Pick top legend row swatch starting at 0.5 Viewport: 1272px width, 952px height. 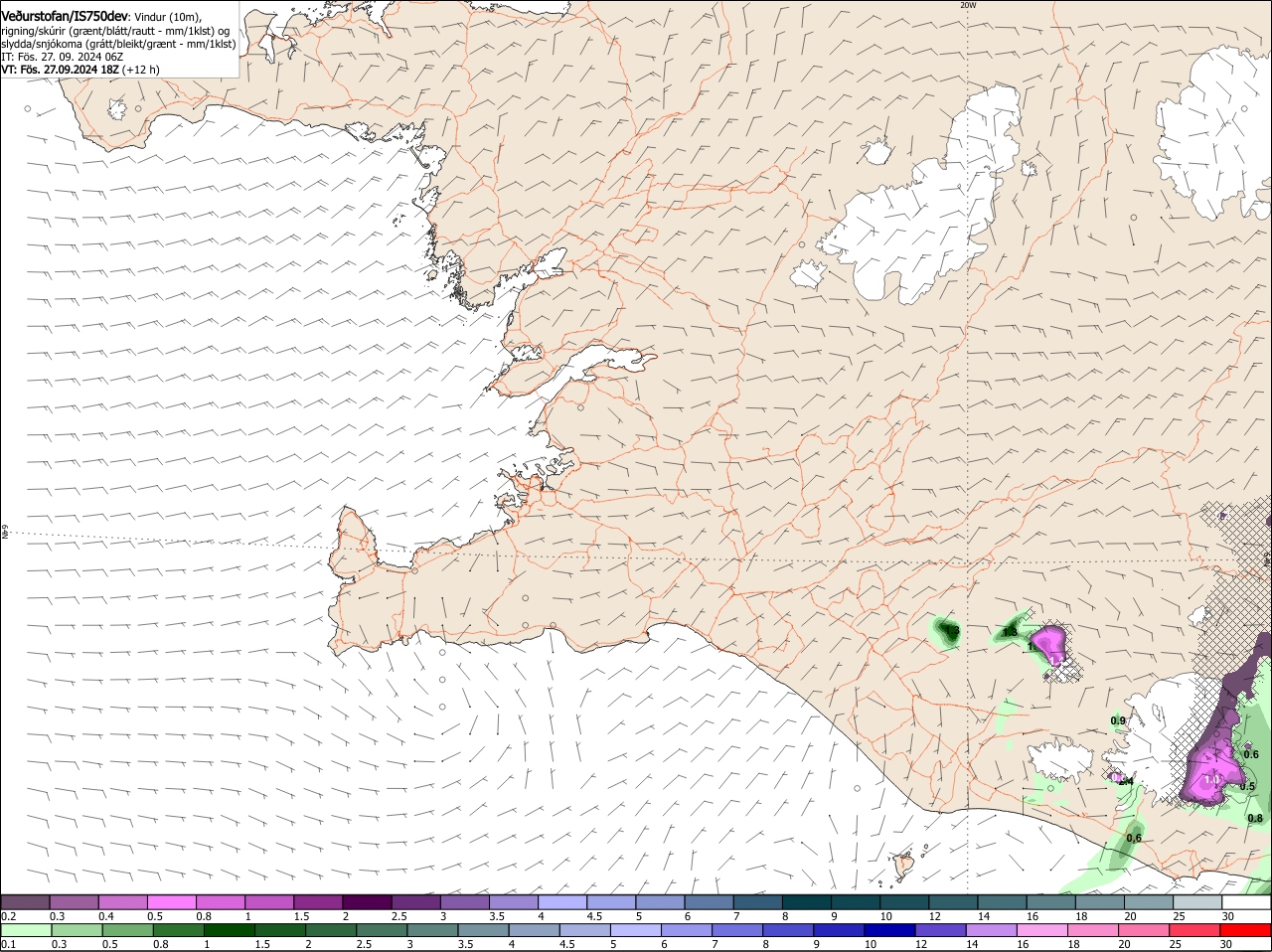tap(172, 901)
